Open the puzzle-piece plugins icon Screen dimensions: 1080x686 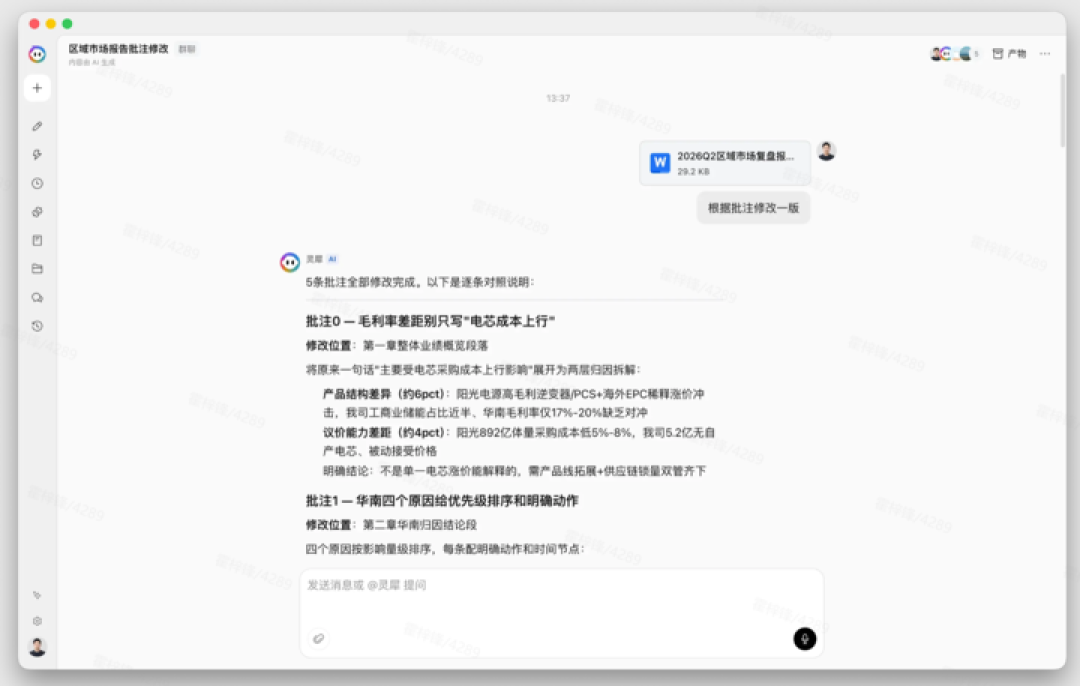(x=37, y=212)
